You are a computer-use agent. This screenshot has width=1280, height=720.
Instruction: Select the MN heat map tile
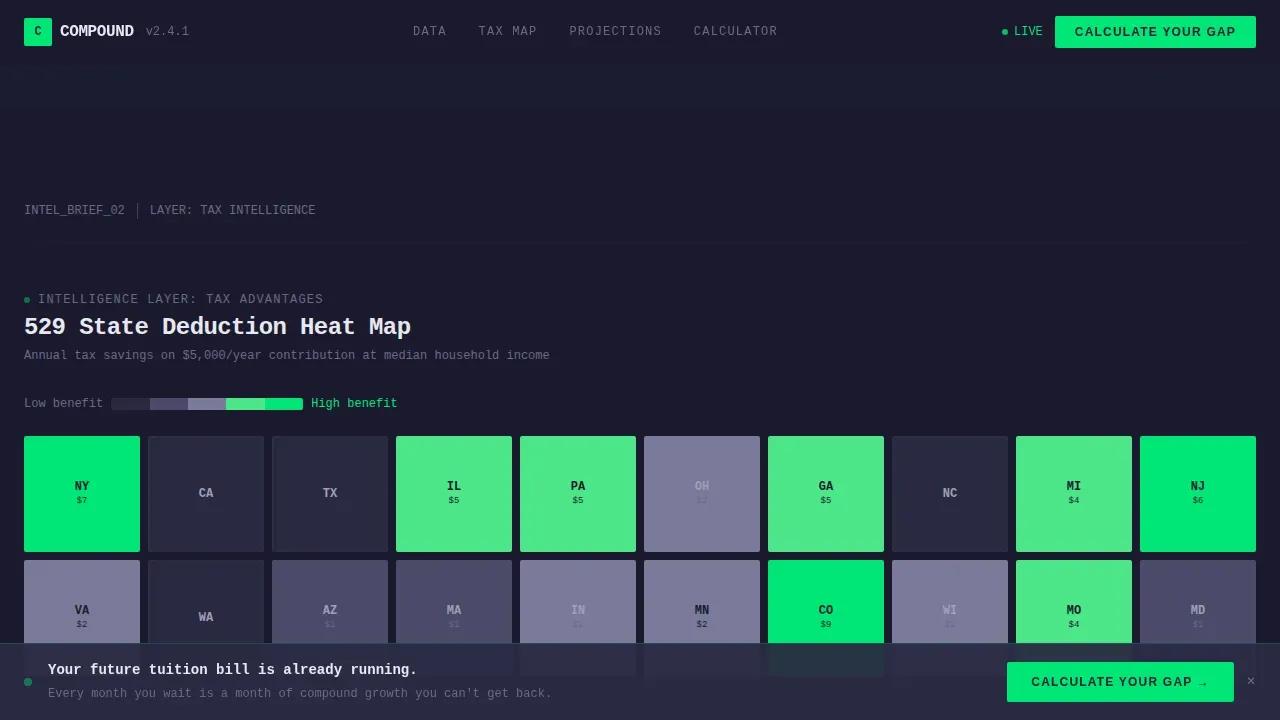click(x=702, y=602)
